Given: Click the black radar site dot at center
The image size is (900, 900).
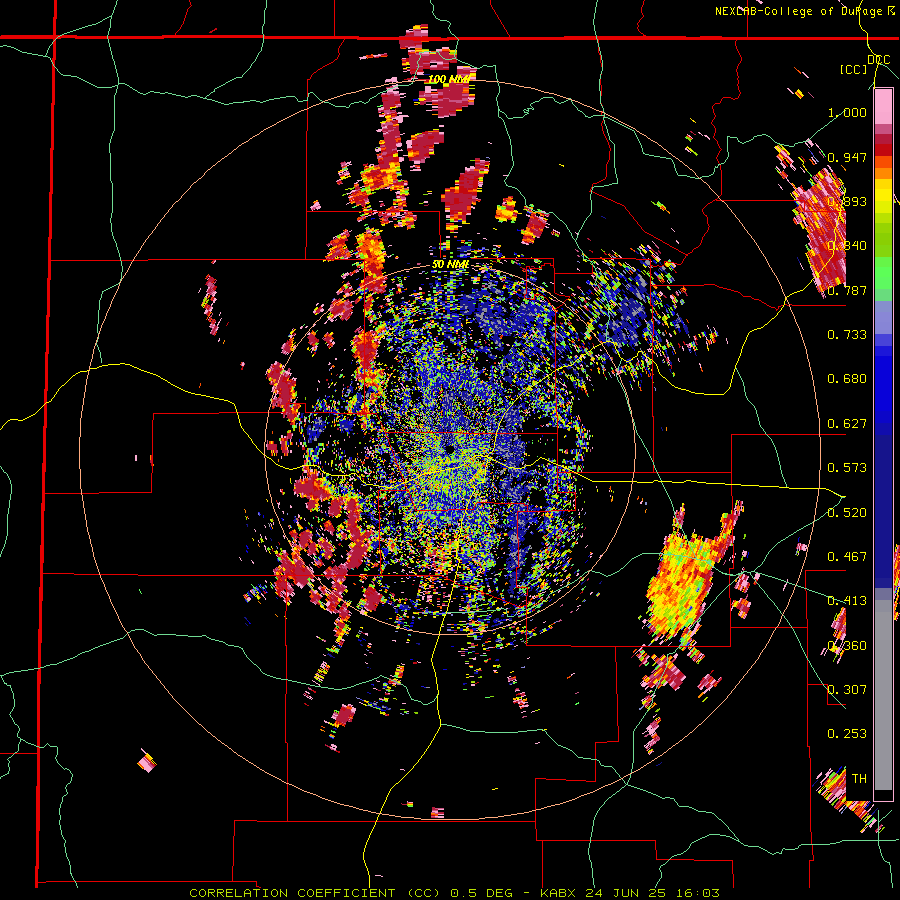Looking at the screenshot, I should [x=449, y=450].
